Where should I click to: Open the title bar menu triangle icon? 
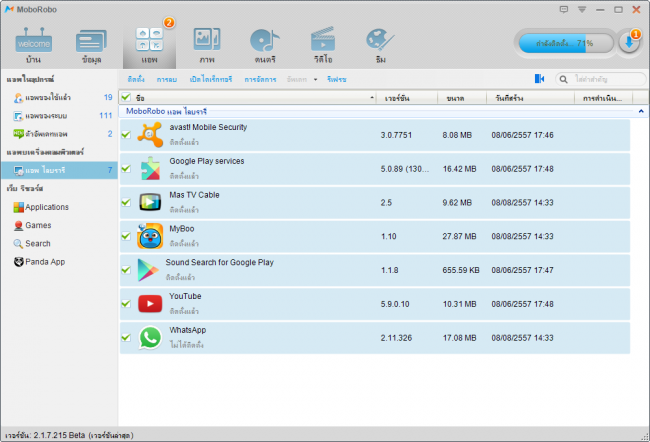(x=582, y=9)
